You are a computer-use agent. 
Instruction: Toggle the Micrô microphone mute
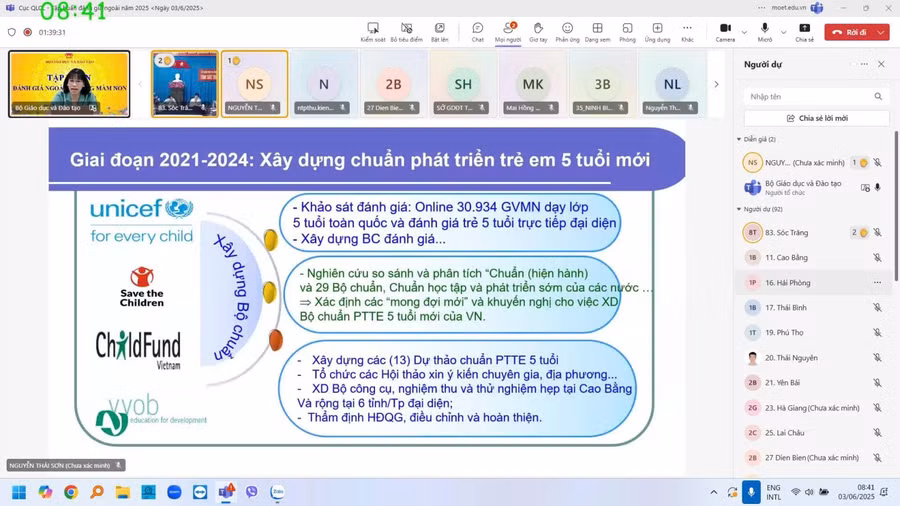[764, 29]
